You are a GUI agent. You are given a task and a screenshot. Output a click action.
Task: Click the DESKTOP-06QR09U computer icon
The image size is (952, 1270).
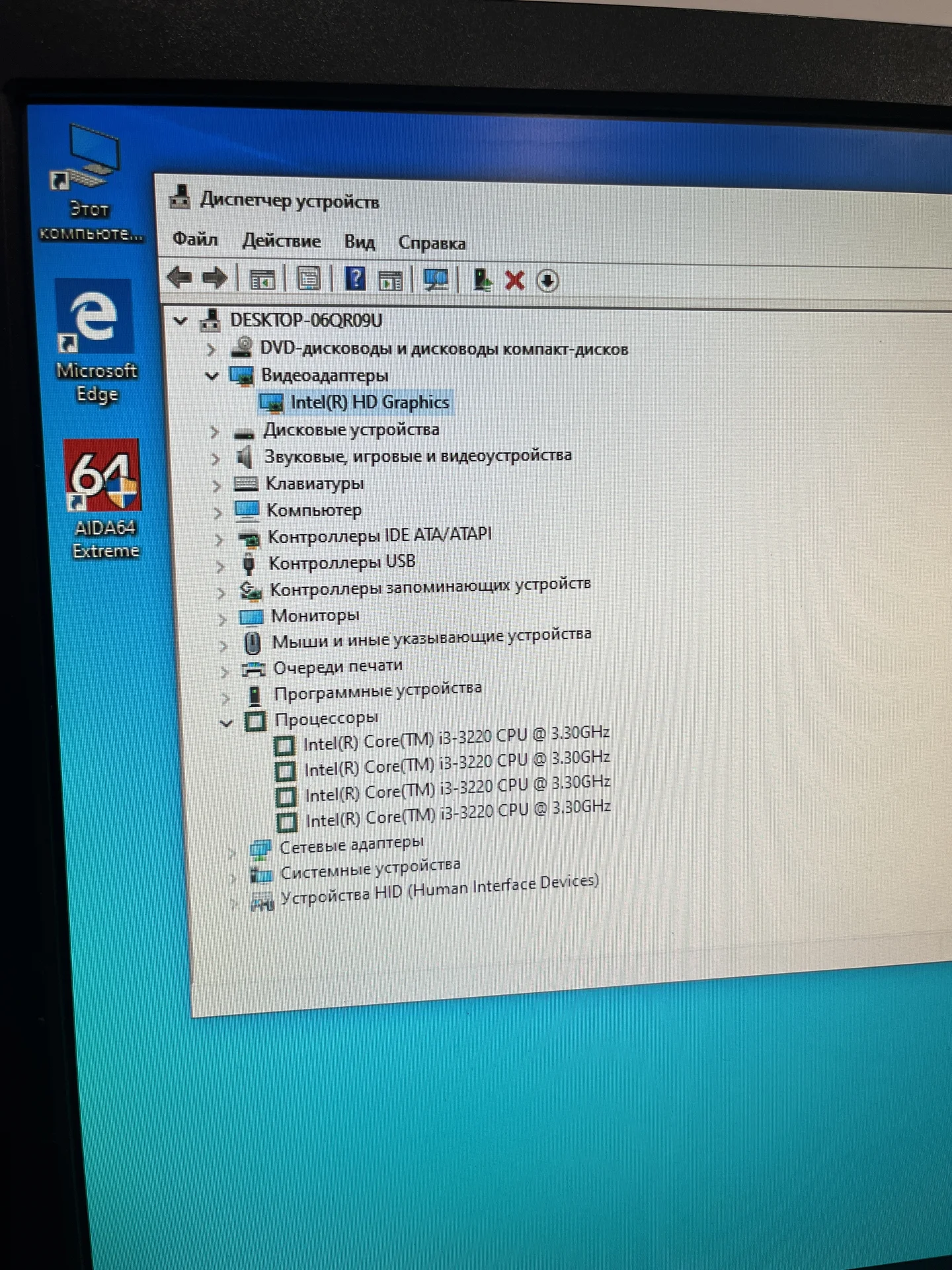pos(210,321)
